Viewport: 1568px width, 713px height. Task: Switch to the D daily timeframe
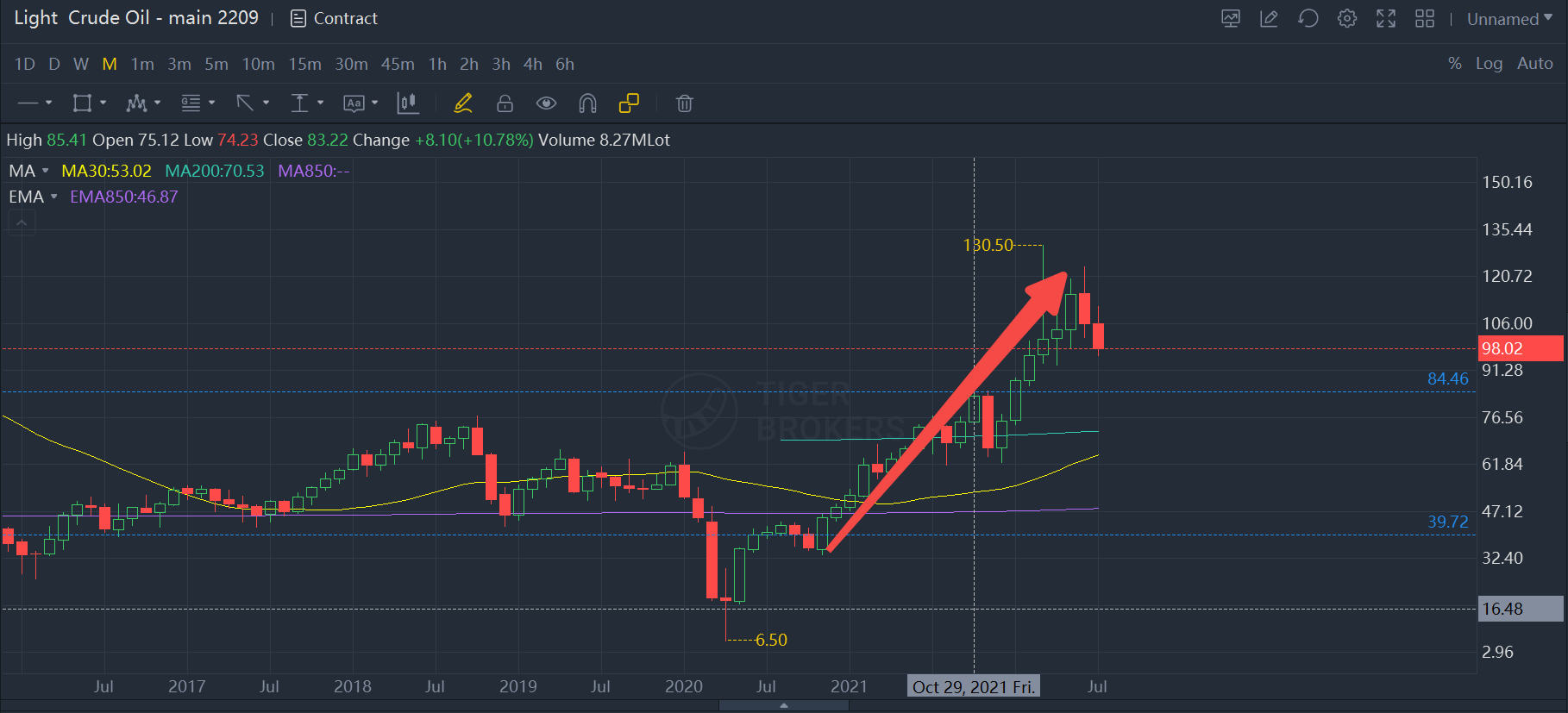[54, 64]
